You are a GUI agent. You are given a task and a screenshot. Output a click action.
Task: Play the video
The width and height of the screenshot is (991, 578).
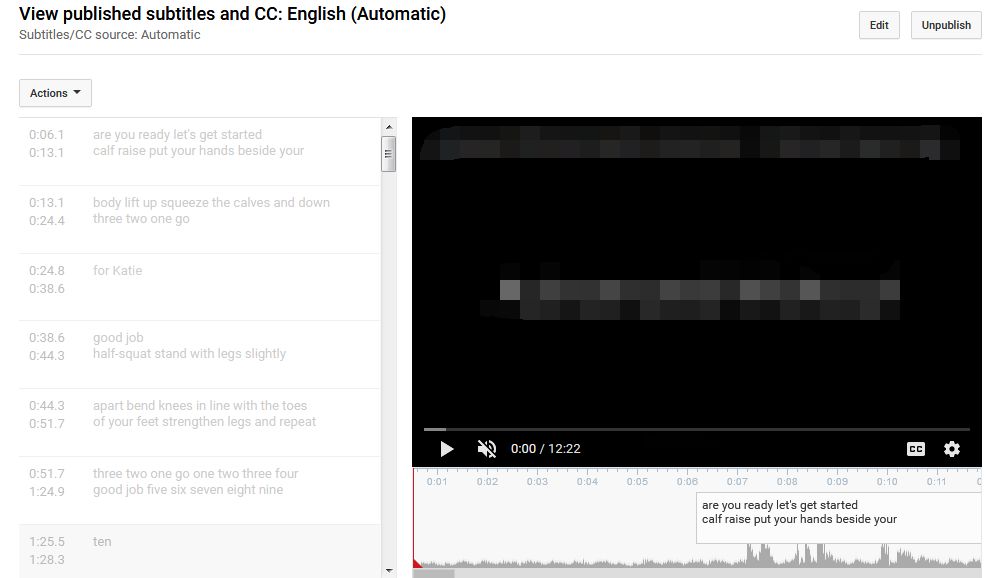[x=447, y=449]
